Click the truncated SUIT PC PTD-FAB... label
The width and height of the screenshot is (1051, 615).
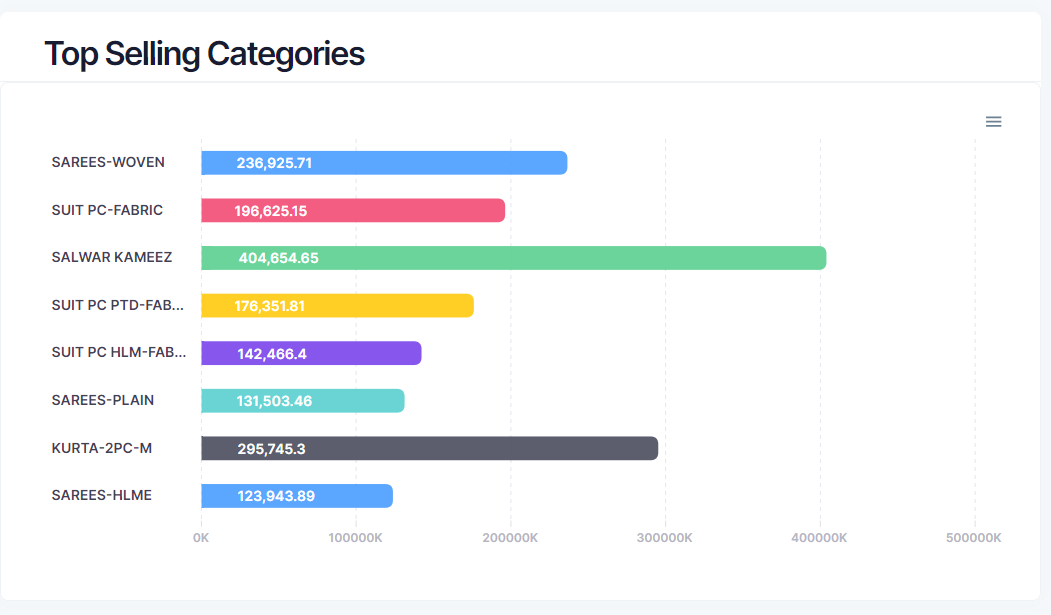pyautogui.click(x=118, y=305)
